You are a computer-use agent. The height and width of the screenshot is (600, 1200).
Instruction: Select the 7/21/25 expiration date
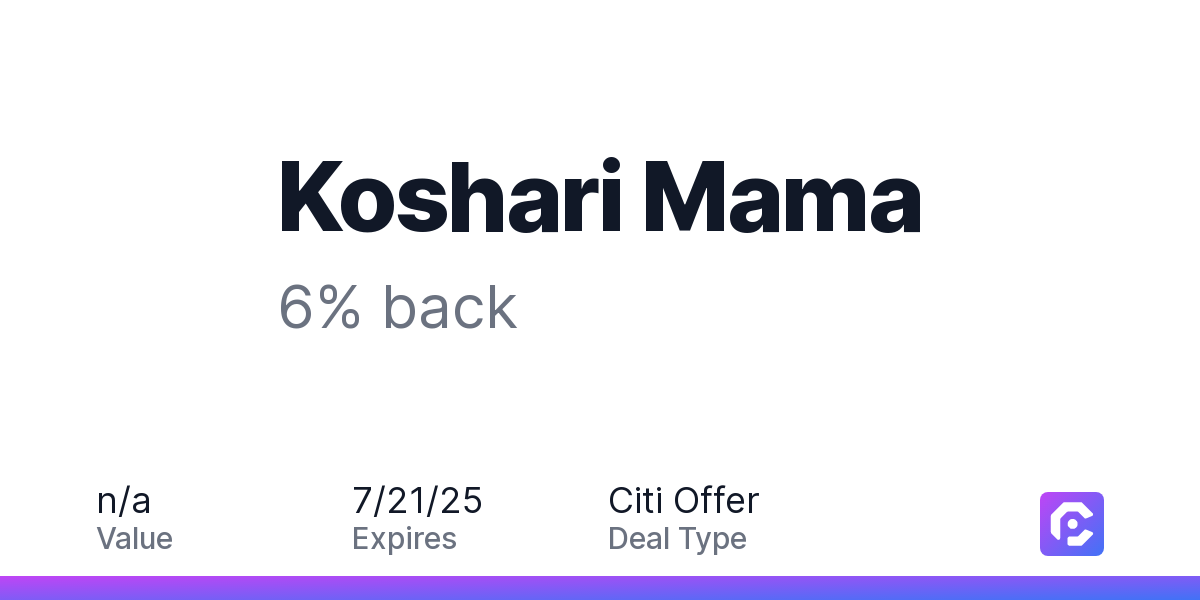coord(418,500)
